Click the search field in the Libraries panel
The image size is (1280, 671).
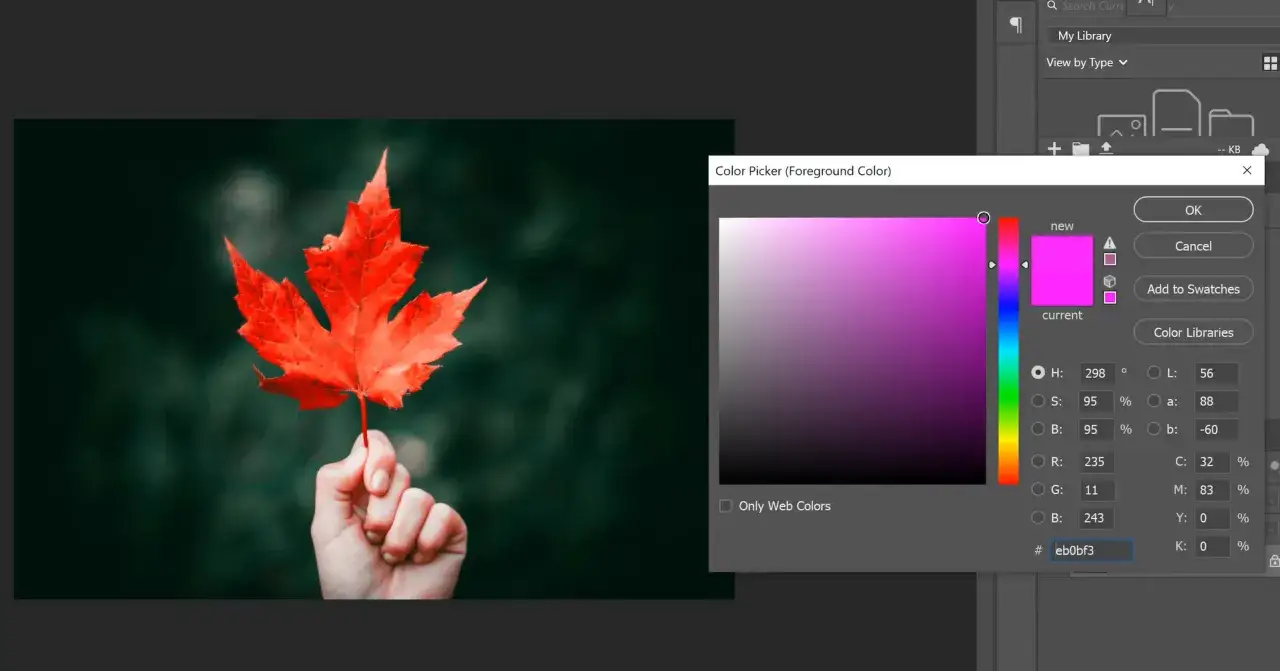(1090, 6)
